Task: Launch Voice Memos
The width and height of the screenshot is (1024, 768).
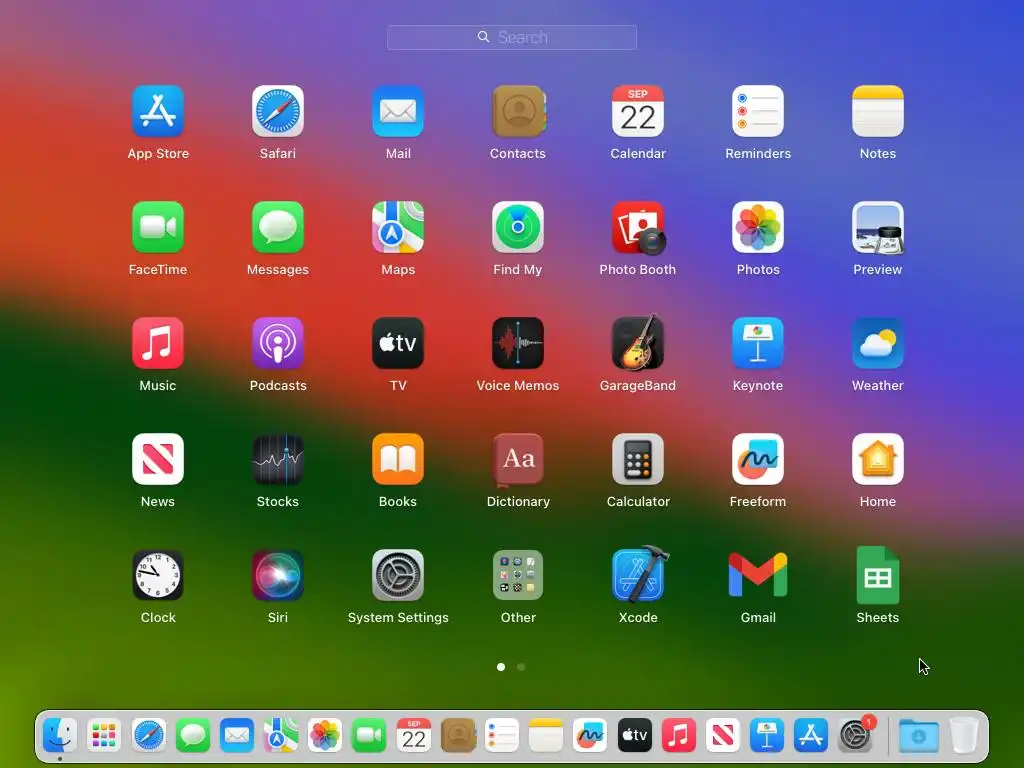Action: coord(518,343)
